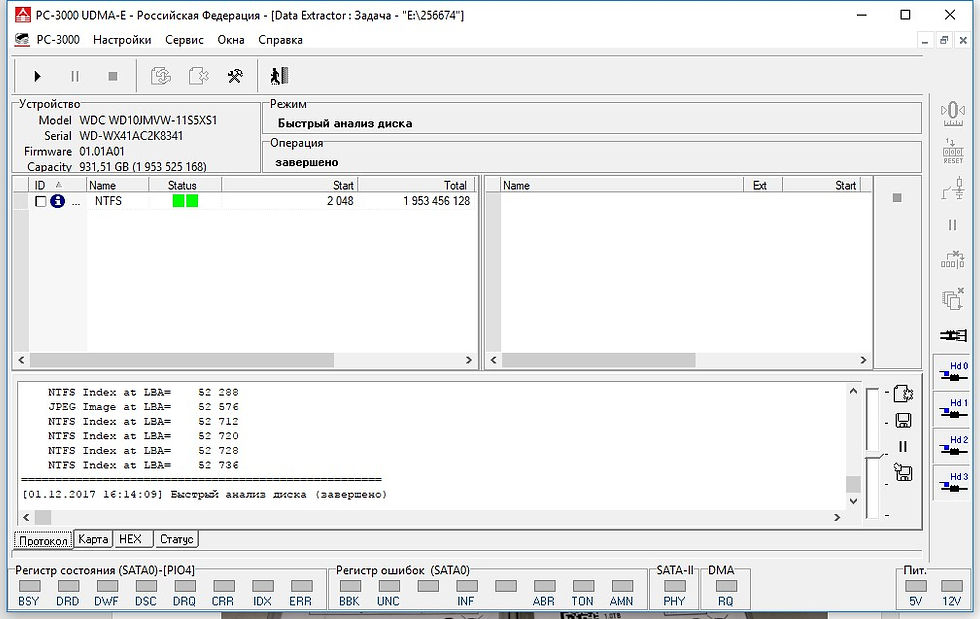Image resolution: width=980 pixels, height=619 pixels.
Task: Click the Name column header in the partition list
Action: click(x=118, y=185)
